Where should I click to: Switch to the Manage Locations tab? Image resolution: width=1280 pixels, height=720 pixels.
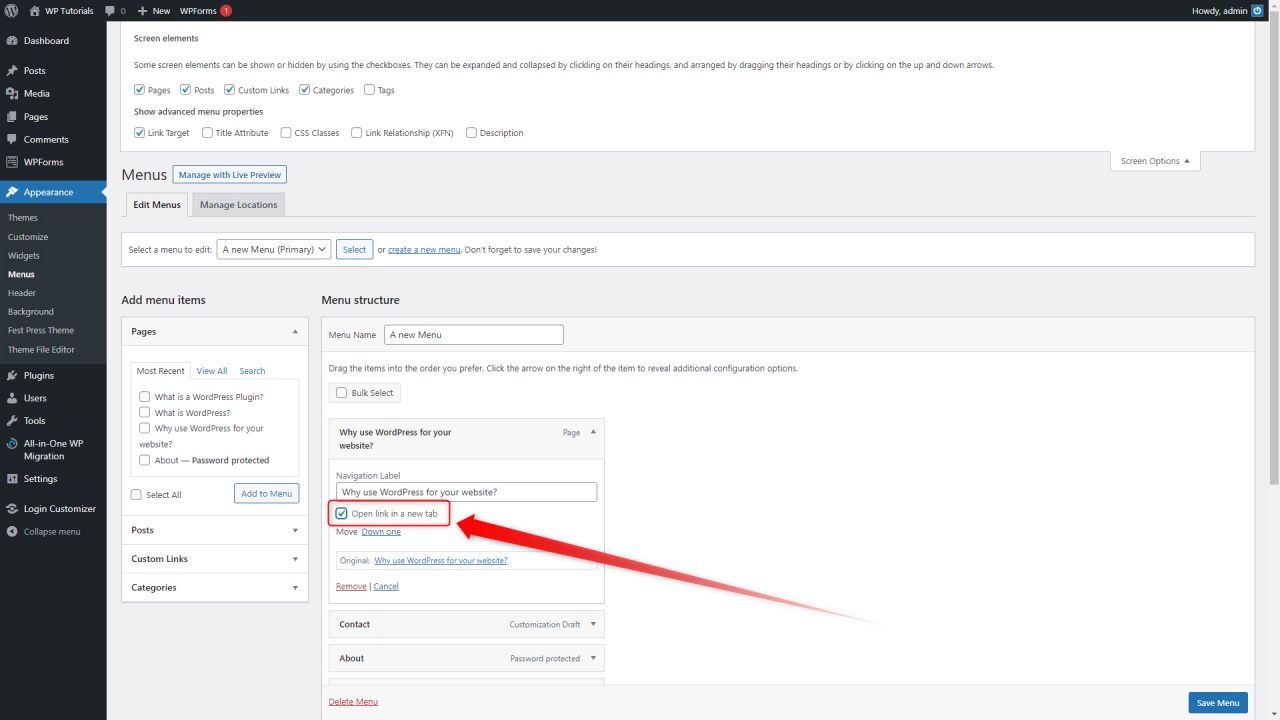(x=238, y=204)
